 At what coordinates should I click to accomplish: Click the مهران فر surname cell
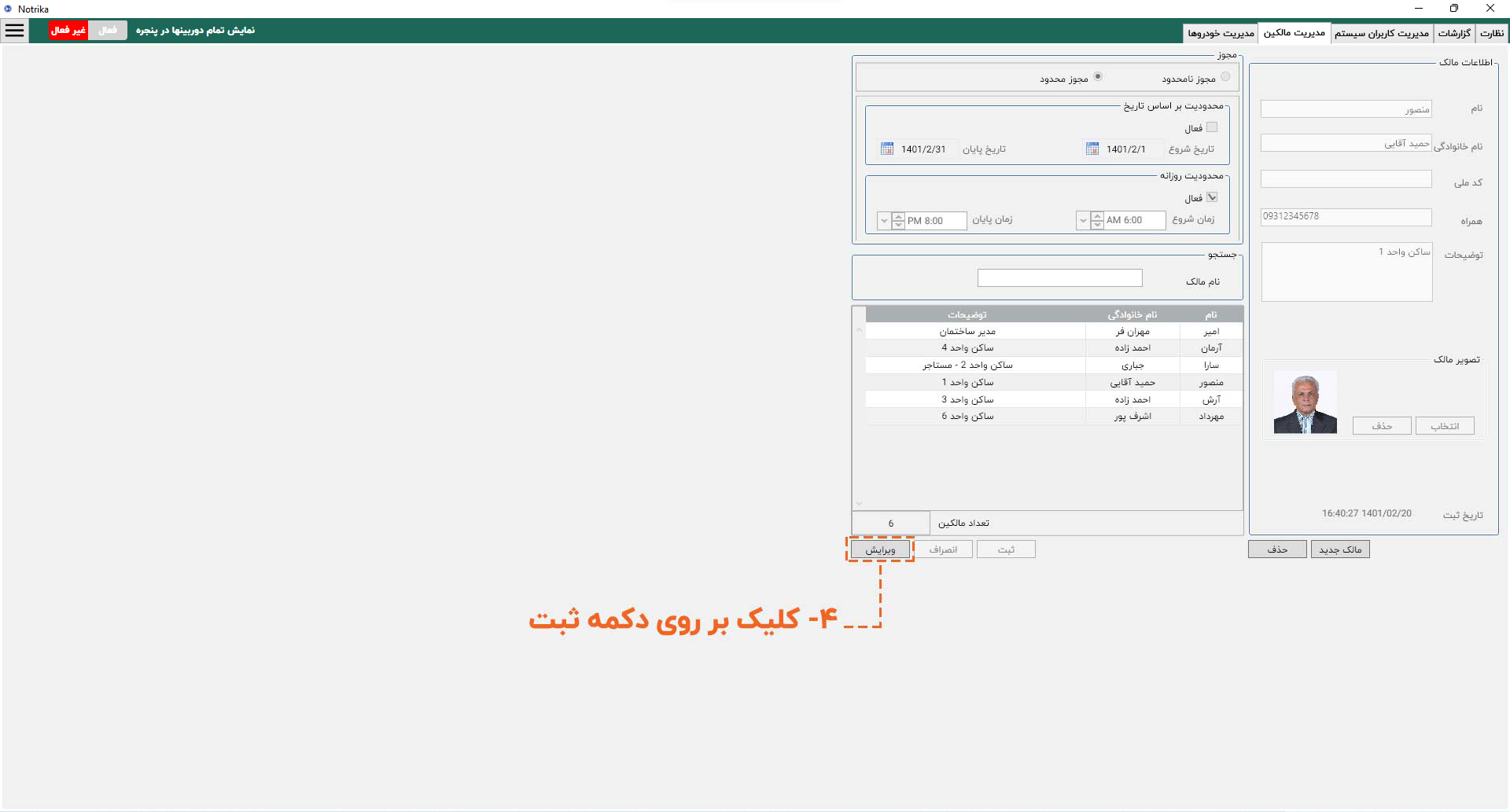1132,332
